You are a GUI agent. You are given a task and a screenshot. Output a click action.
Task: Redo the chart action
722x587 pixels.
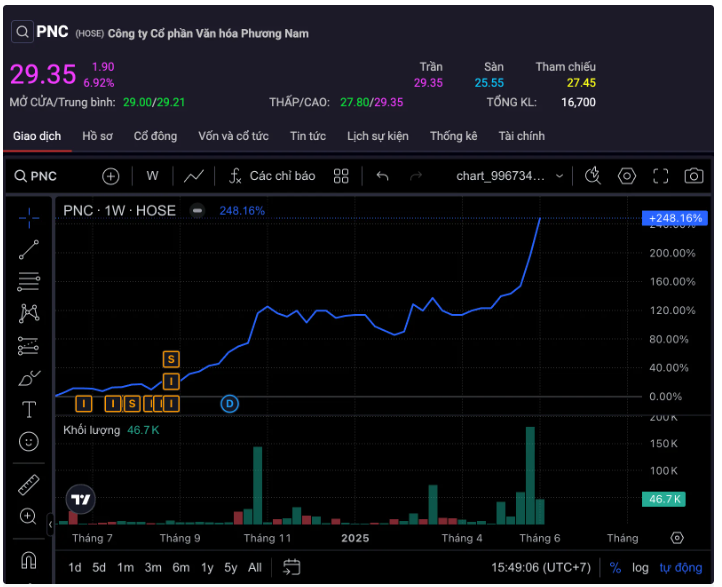click(x=416, y=176)
